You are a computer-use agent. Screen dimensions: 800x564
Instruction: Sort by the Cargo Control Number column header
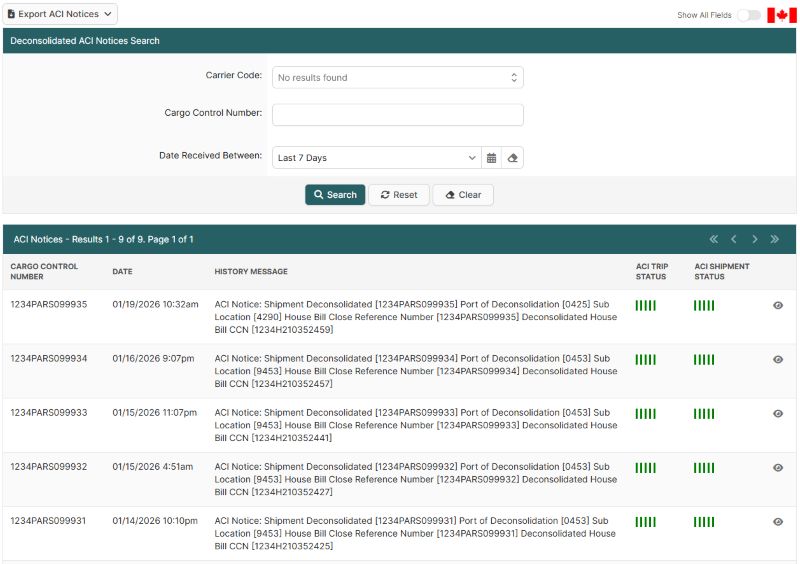pos(44,271)
